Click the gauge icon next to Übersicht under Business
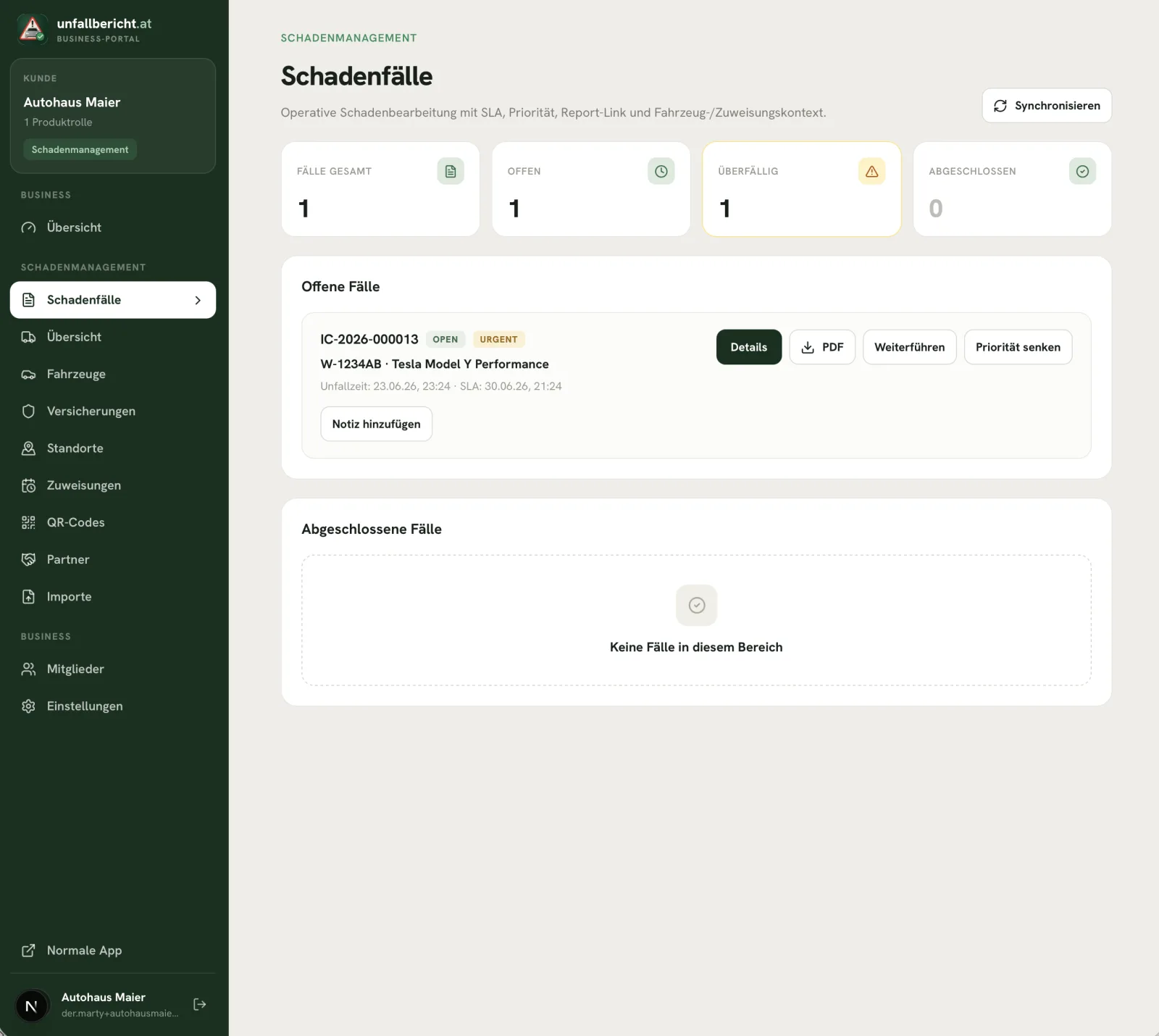Screen dimensions: 1159x1036 pyautogui.click(x=28, y=227)
